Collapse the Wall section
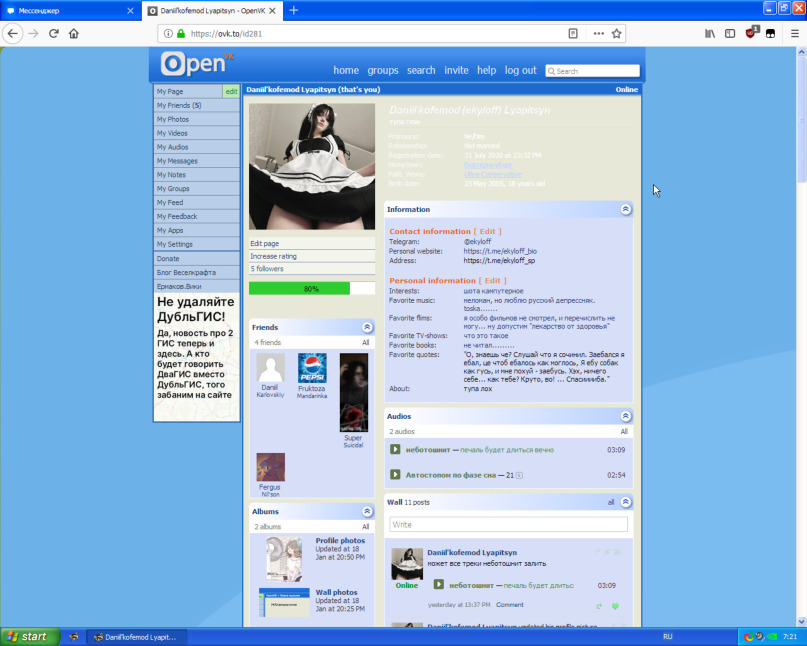 [x=626, y=502]
